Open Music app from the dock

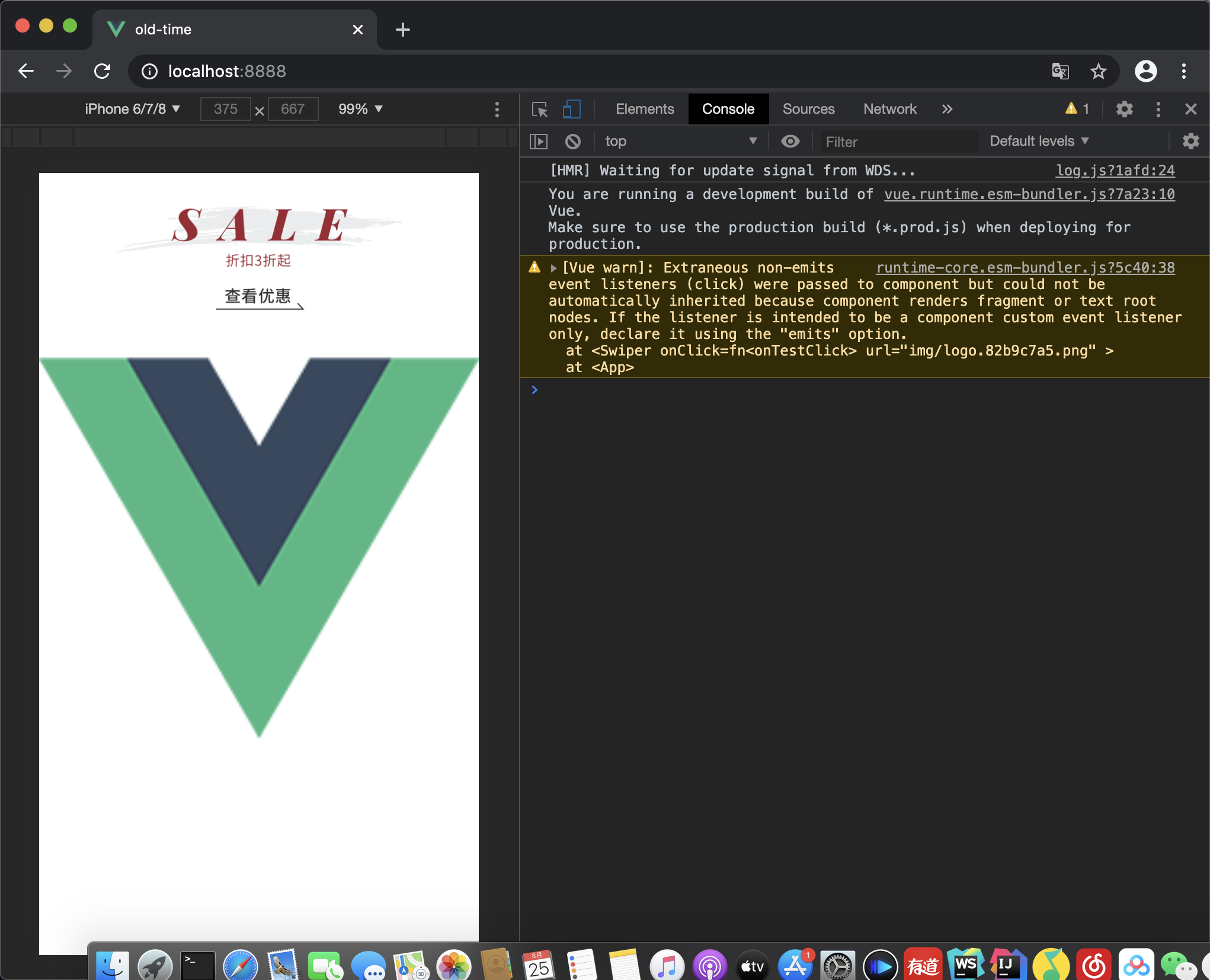667,965
